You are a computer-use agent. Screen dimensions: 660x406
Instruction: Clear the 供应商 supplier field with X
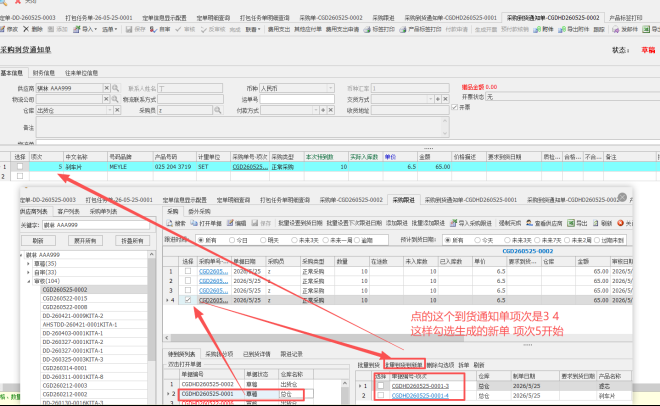tap(106, 88)
